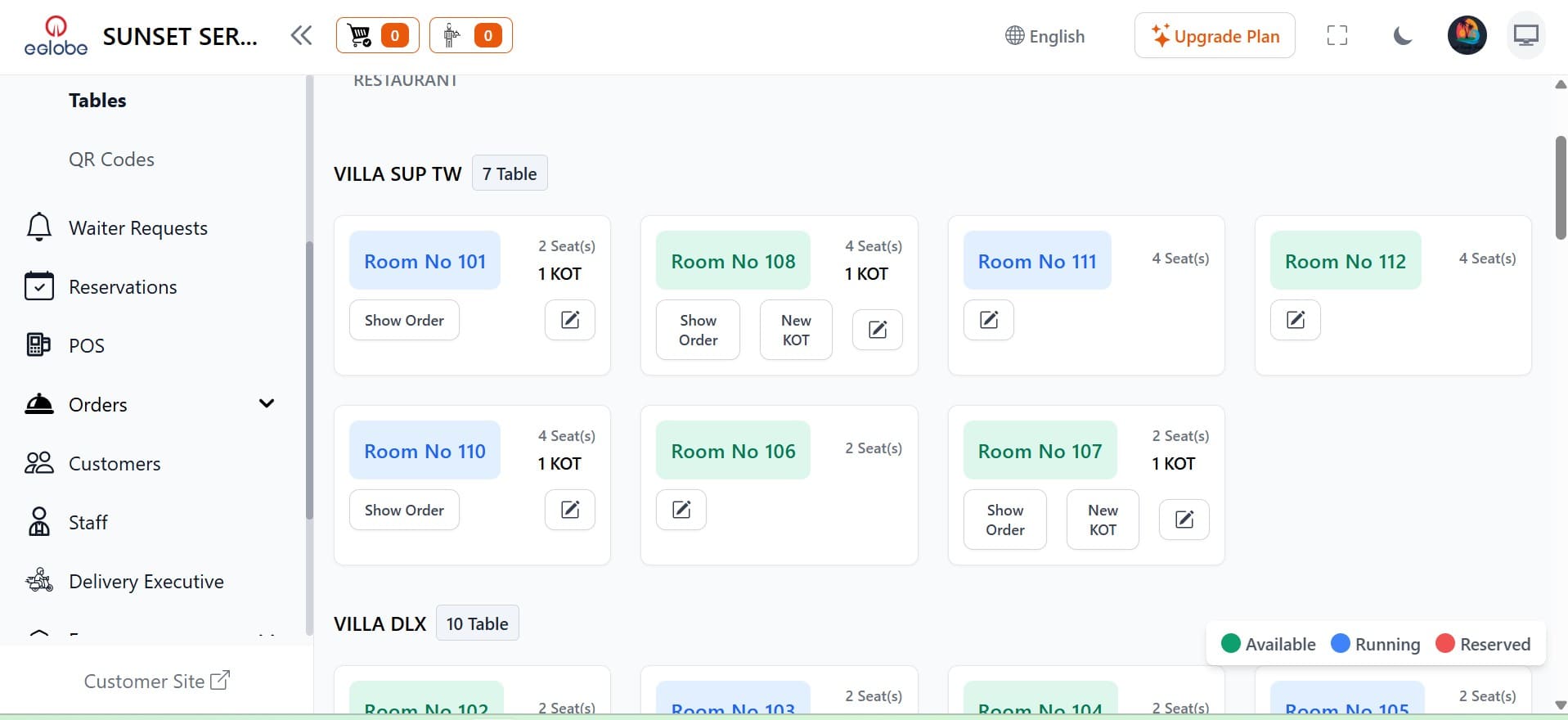Screen dimensions: 1568x720
Task: Select Room No 108 label
Action: click(733, 260)
